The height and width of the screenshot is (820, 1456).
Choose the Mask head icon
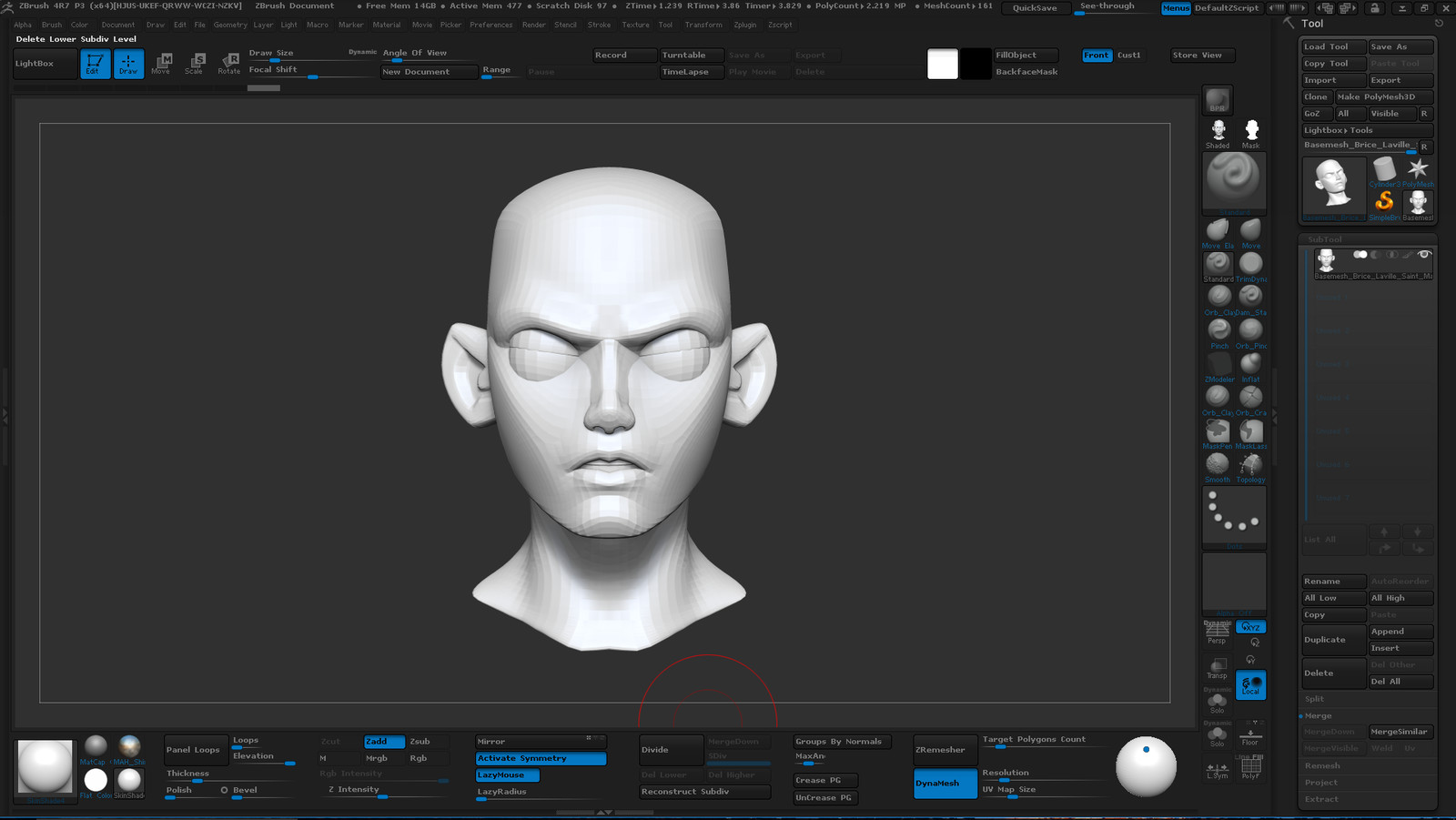[x=1251, y=134]
